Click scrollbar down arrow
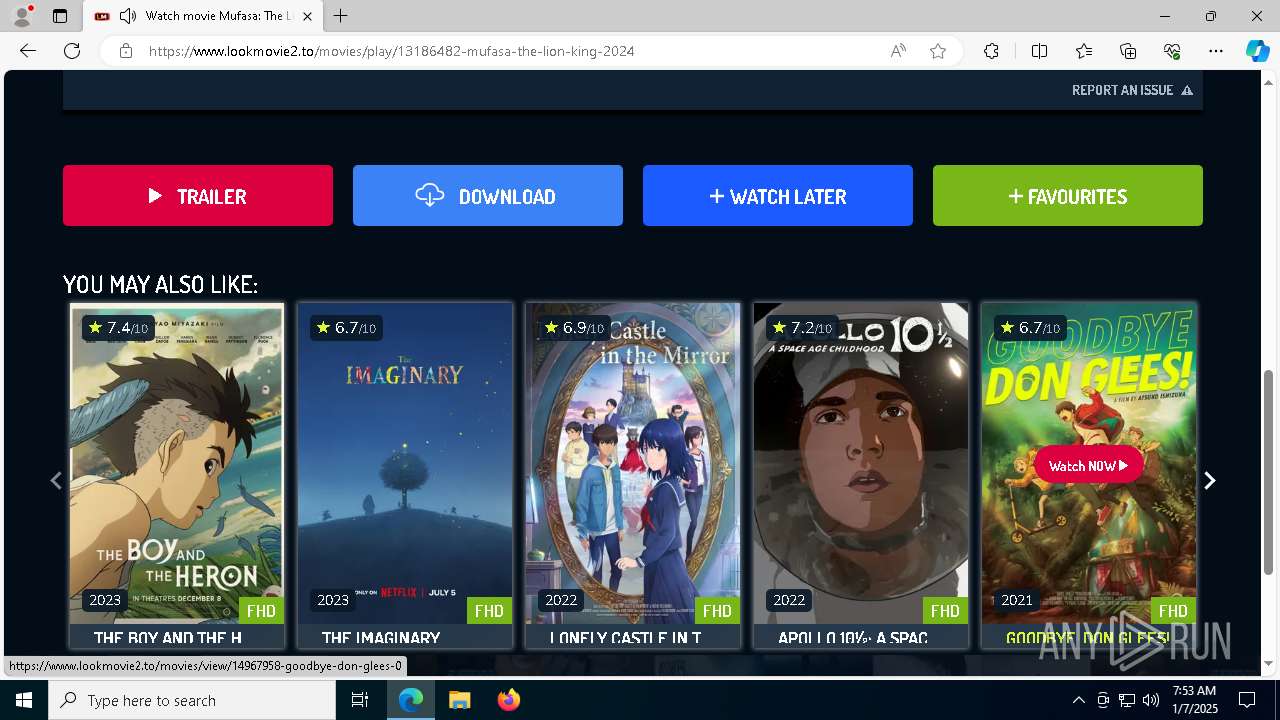The height and width of the screenshot is (720, 1280). click(x=1269, y=664)
